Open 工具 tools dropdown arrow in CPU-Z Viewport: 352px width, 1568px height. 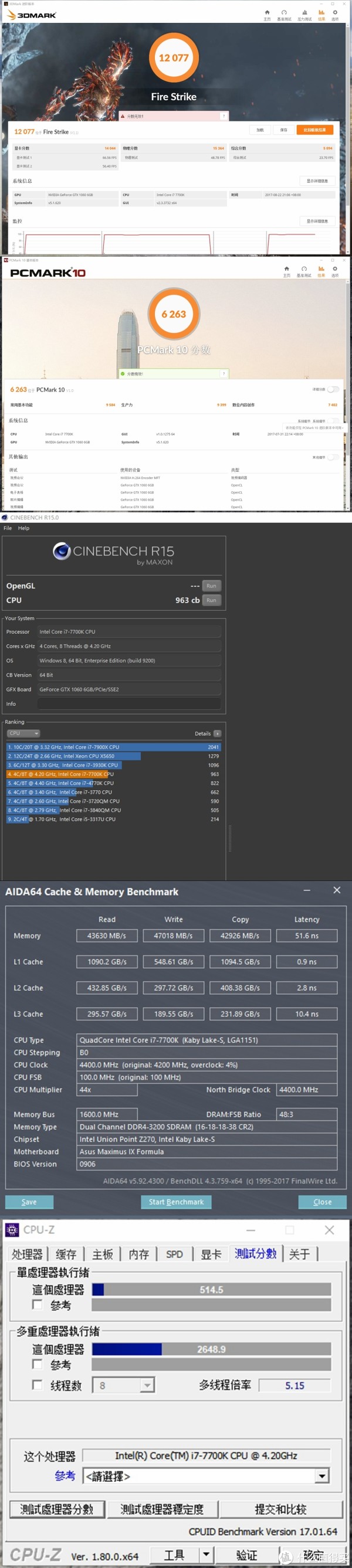(207, 1555)
